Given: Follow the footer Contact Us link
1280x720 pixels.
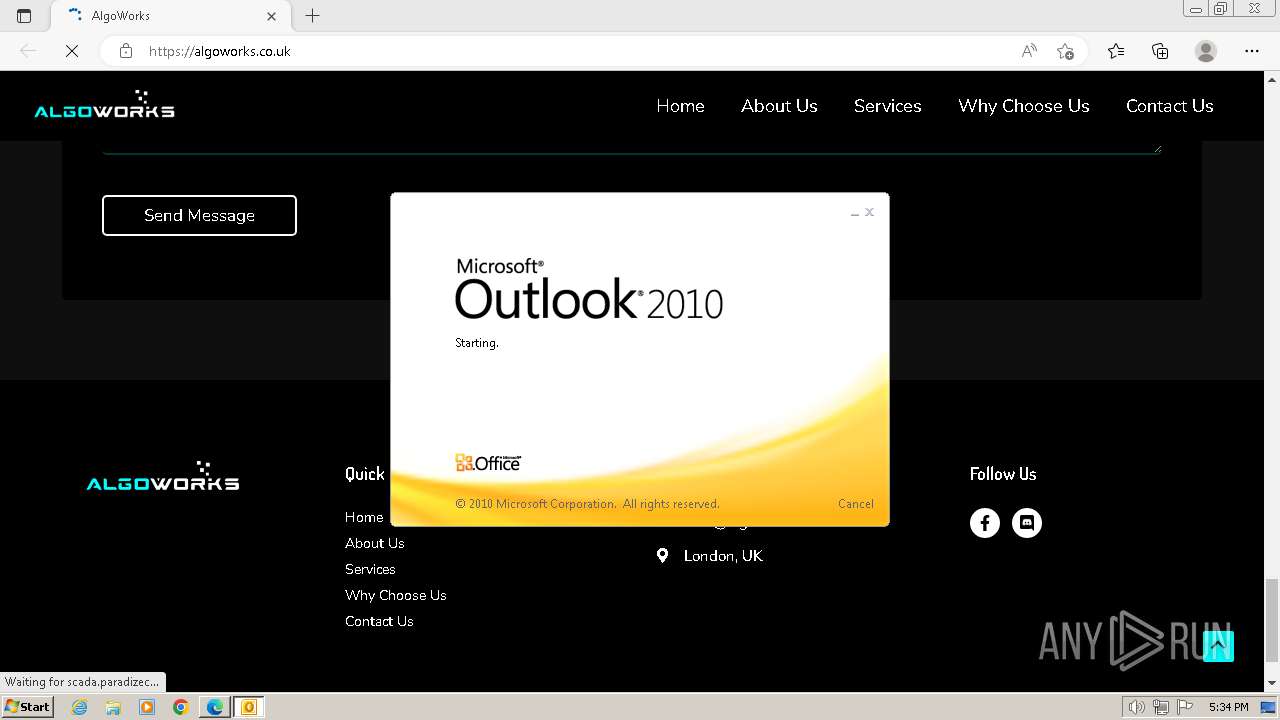Looking at the screenshot, I should [379, 621].
